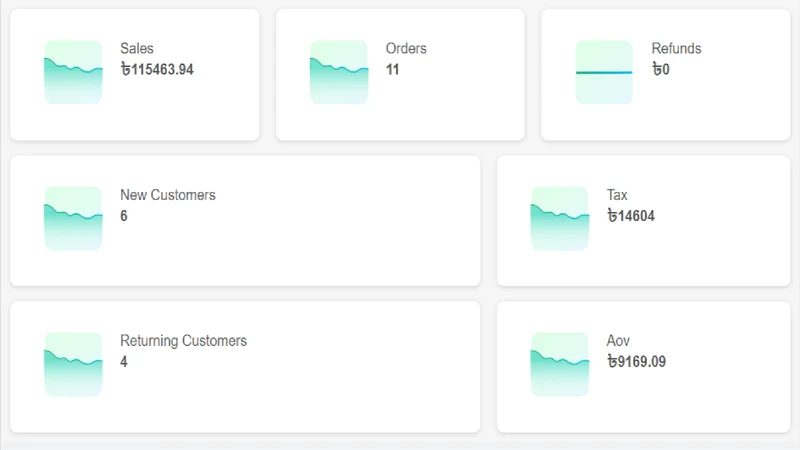Open the Tax sparkline chart icon

[560, 218]
